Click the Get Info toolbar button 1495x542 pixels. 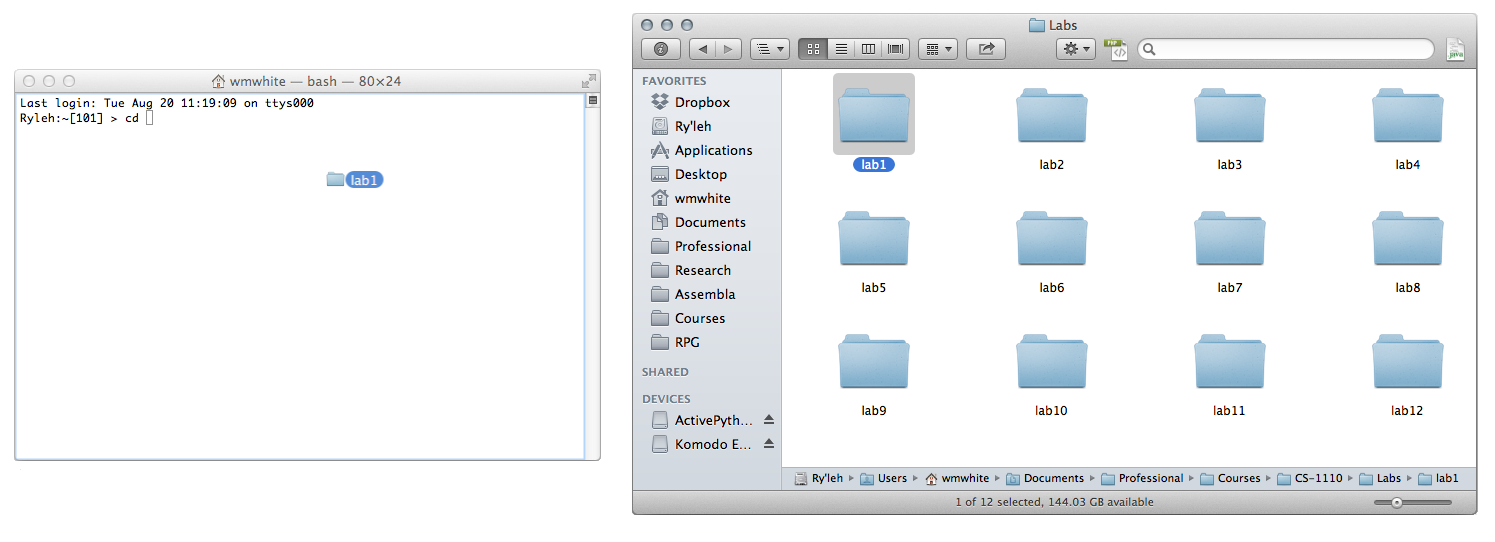(x=660, y=48)
